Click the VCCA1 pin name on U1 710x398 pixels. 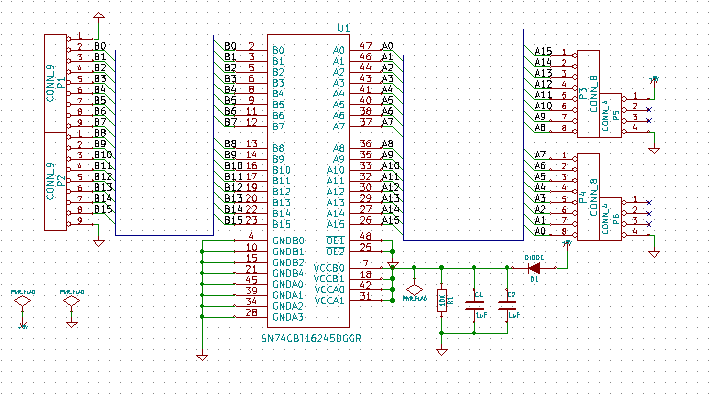pos(330,300)
